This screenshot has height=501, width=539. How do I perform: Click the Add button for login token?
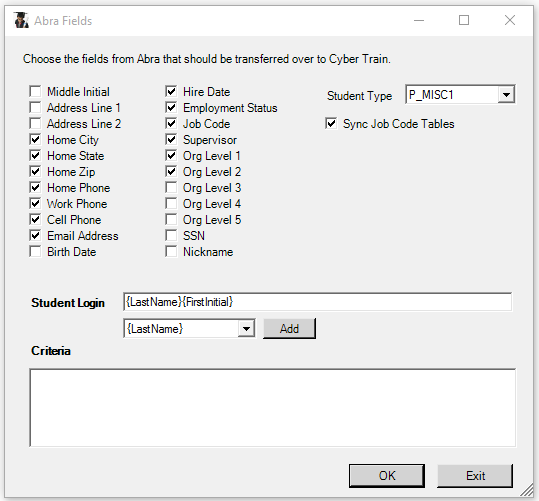[x=289, y=329]
